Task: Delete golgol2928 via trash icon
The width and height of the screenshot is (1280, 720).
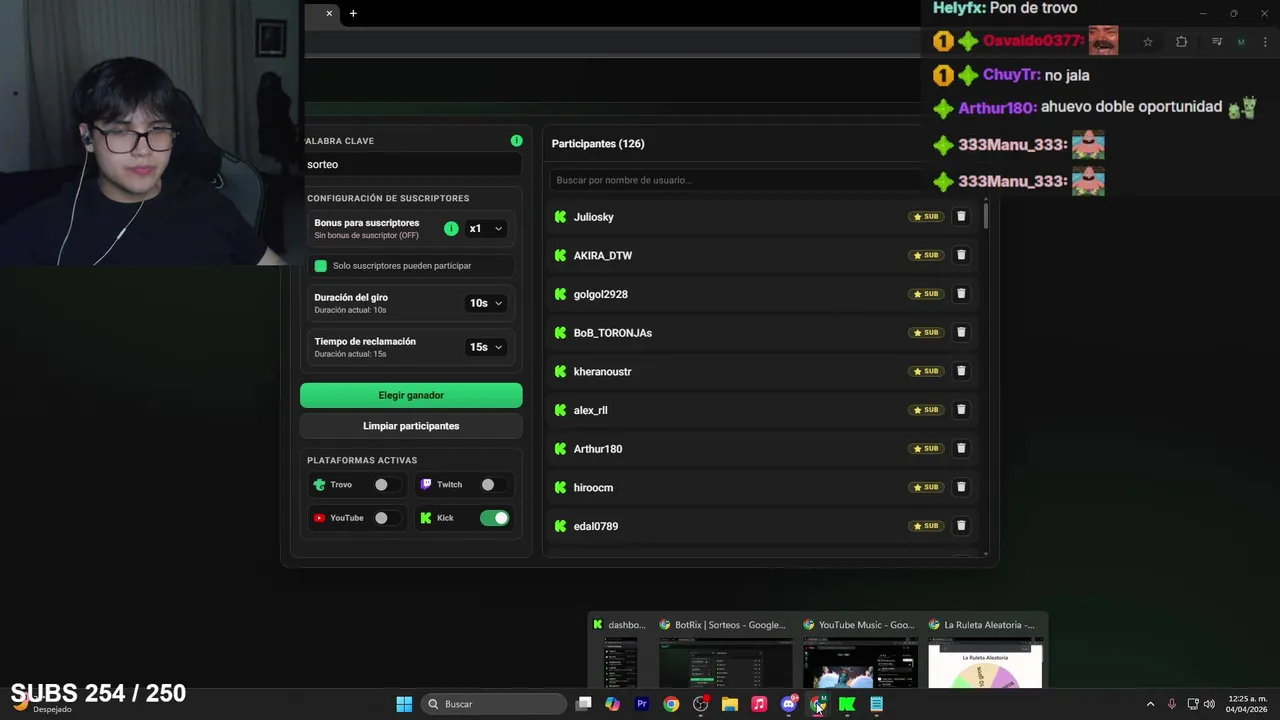Action: (961, 294)
